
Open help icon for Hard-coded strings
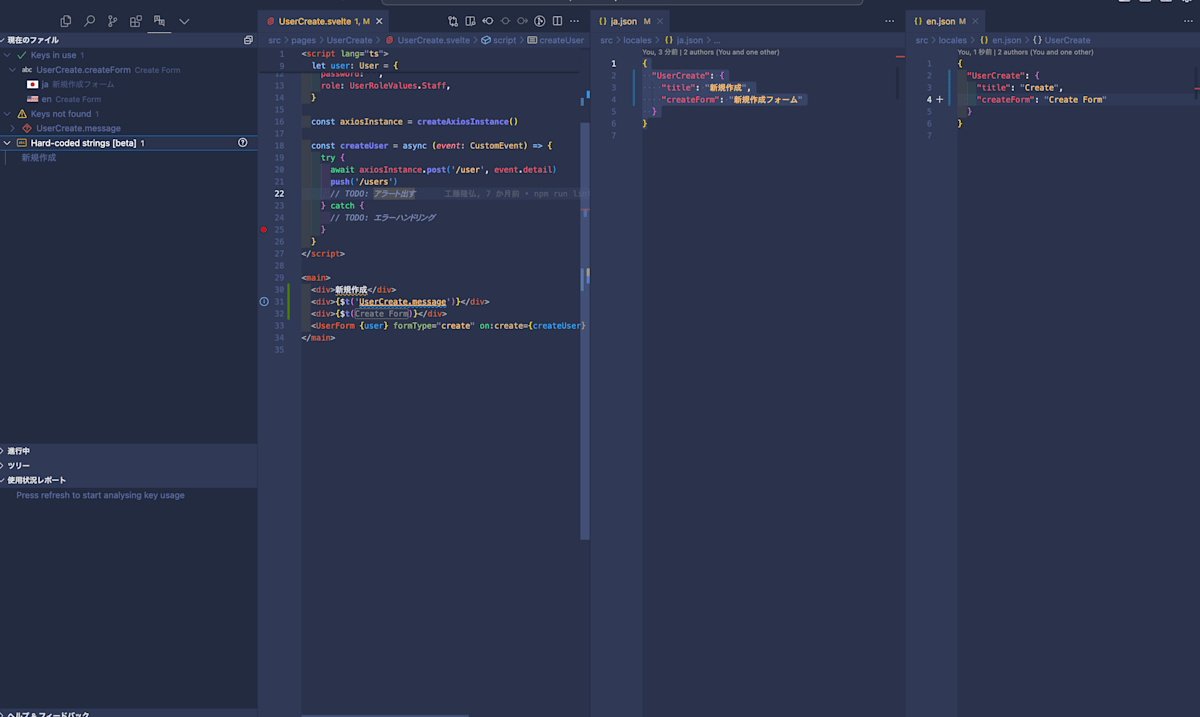pos(243,143)
